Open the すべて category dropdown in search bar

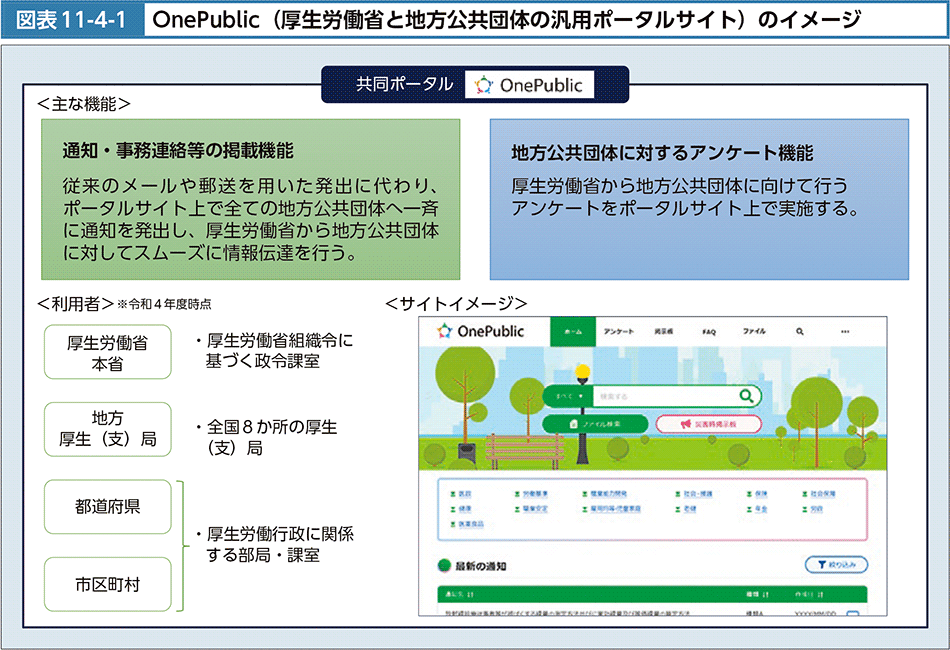(566, 396)
